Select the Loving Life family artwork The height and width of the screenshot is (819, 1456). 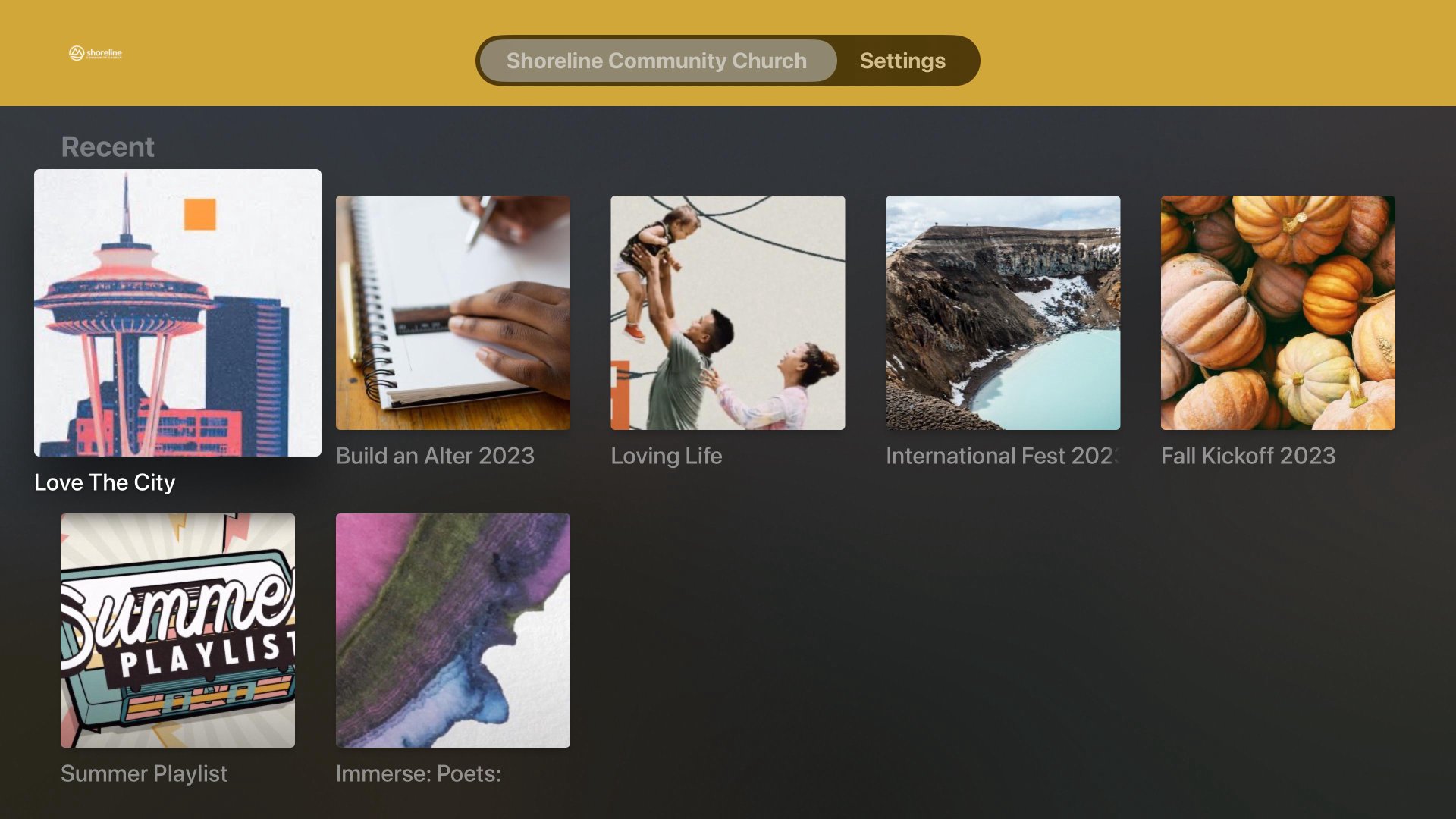point(728,312)
